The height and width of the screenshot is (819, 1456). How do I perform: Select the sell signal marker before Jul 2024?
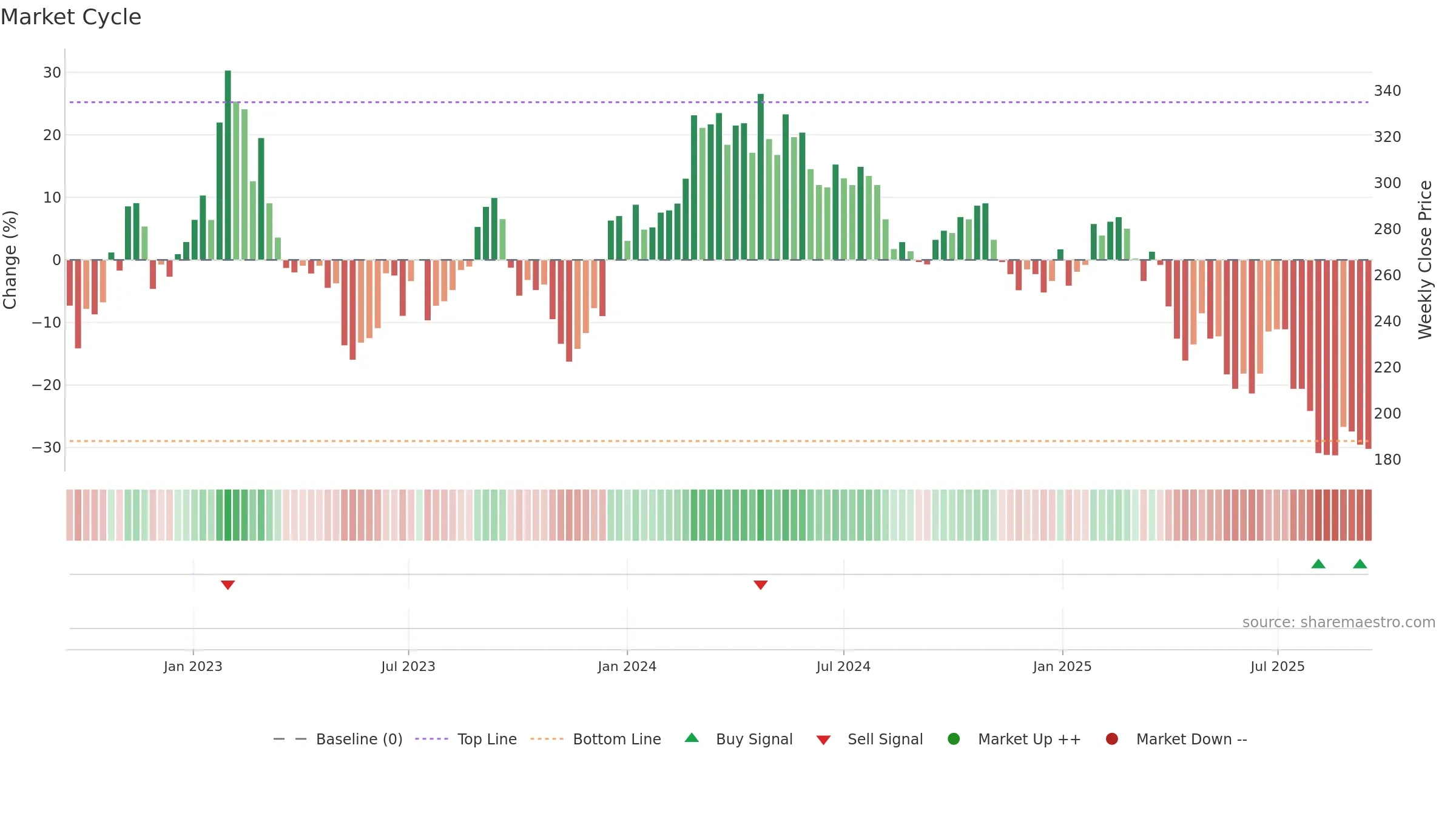761,585
